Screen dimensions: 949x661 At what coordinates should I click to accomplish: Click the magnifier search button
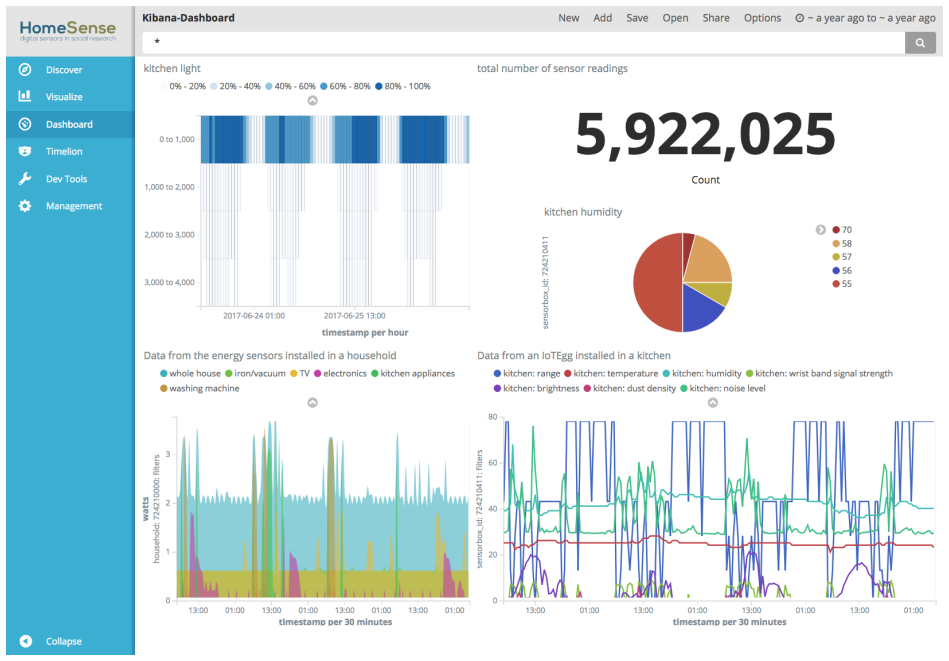click(920, 43)
